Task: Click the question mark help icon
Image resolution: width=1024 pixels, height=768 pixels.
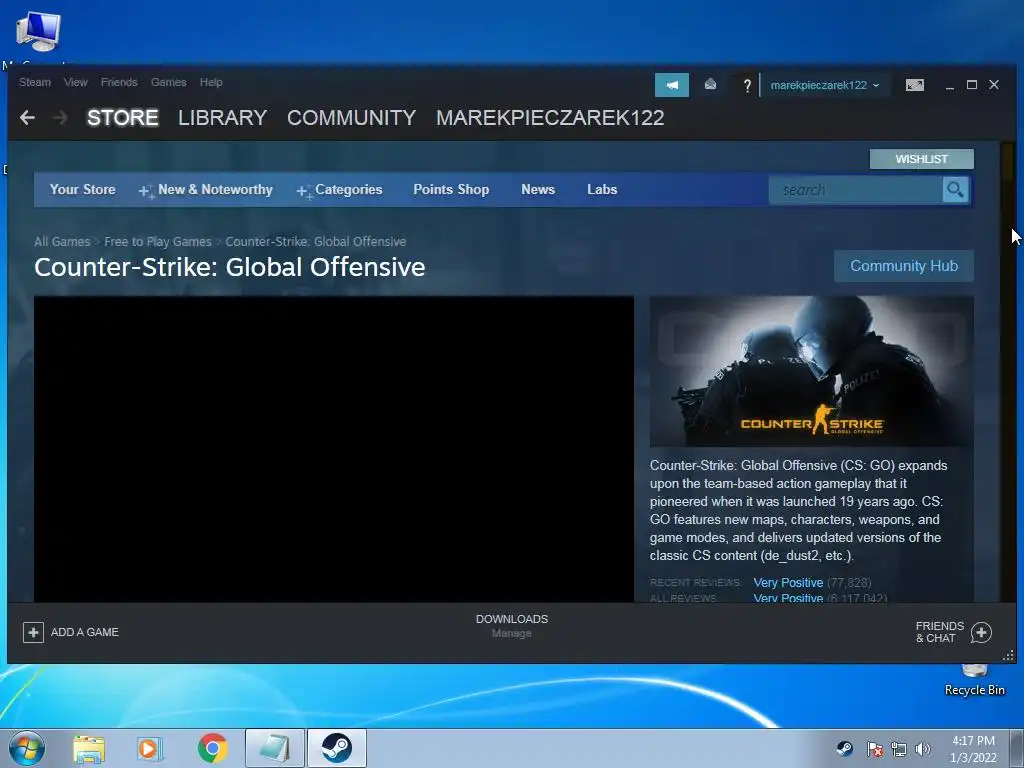Action: tap(747, 86)
